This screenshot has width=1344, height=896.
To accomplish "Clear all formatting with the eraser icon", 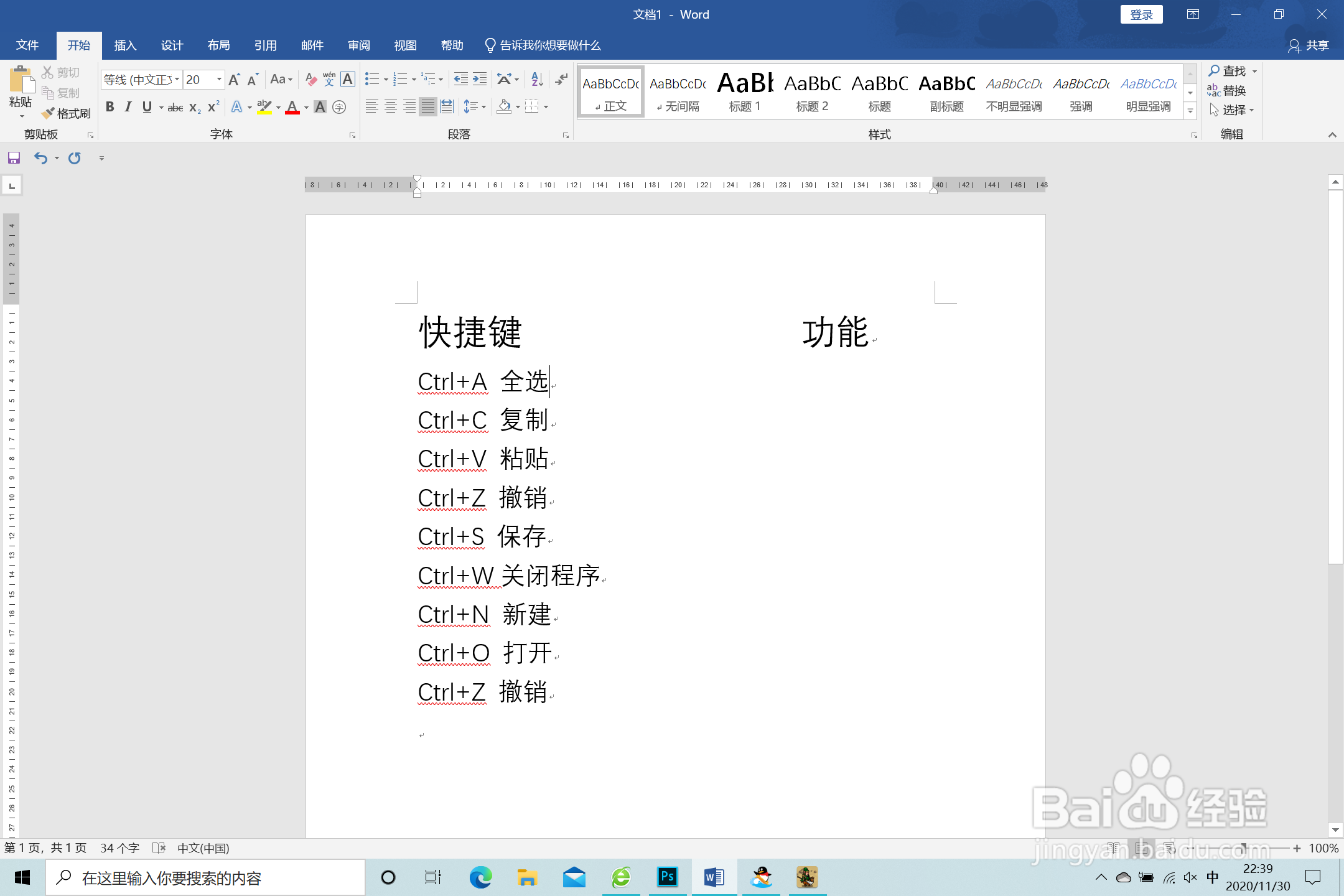I will (x=311, y=79).
